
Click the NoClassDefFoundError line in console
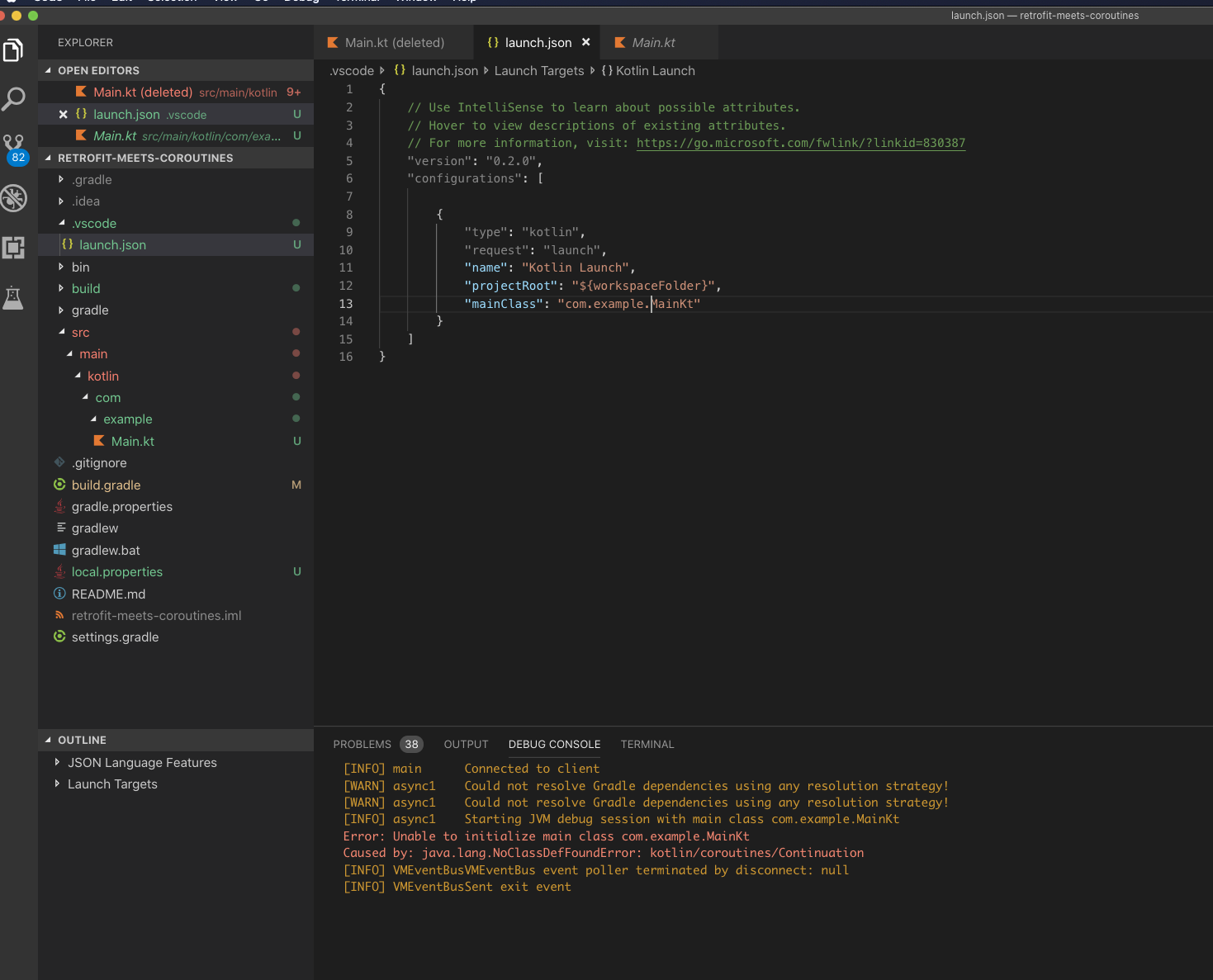coord(603,853)
